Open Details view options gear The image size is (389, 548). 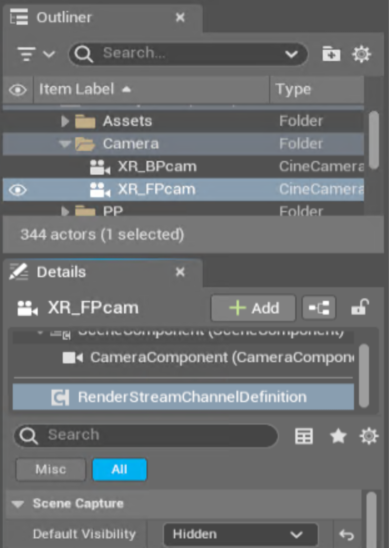369,436
